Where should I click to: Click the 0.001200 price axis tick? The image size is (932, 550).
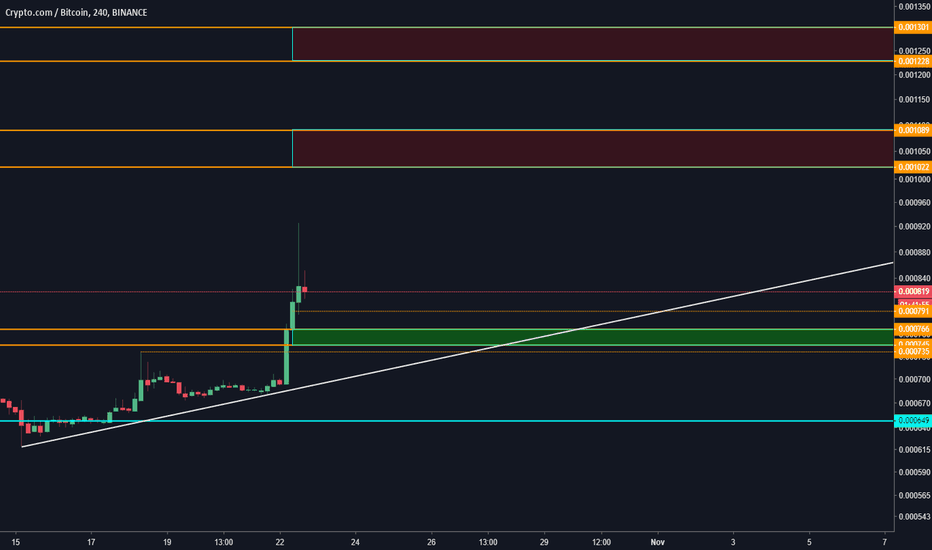tap(914, 75)
